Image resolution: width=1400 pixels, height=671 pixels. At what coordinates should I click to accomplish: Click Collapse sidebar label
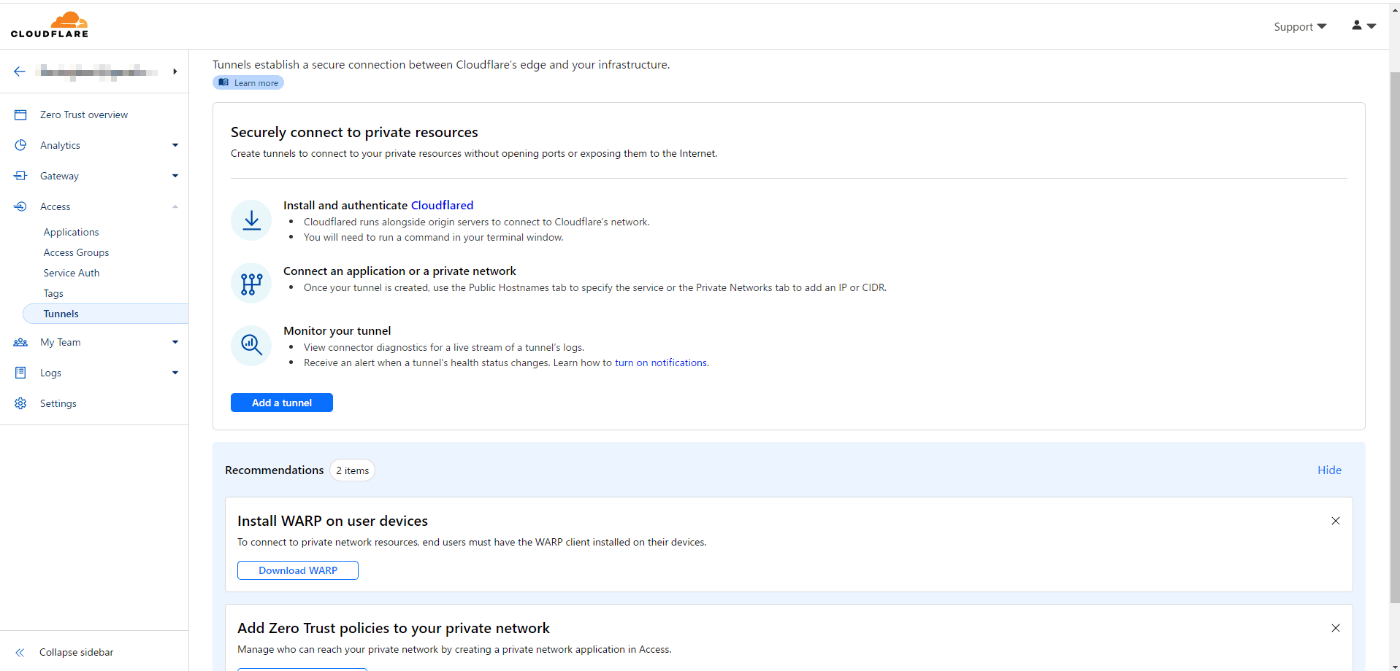76,652
